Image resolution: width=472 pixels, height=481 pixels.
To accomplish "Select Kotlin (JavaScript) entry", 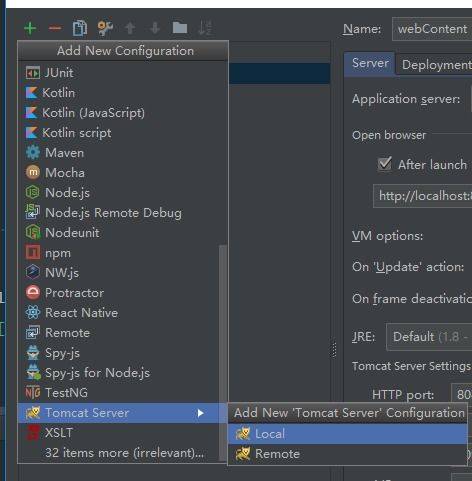I will coord(123,113).
